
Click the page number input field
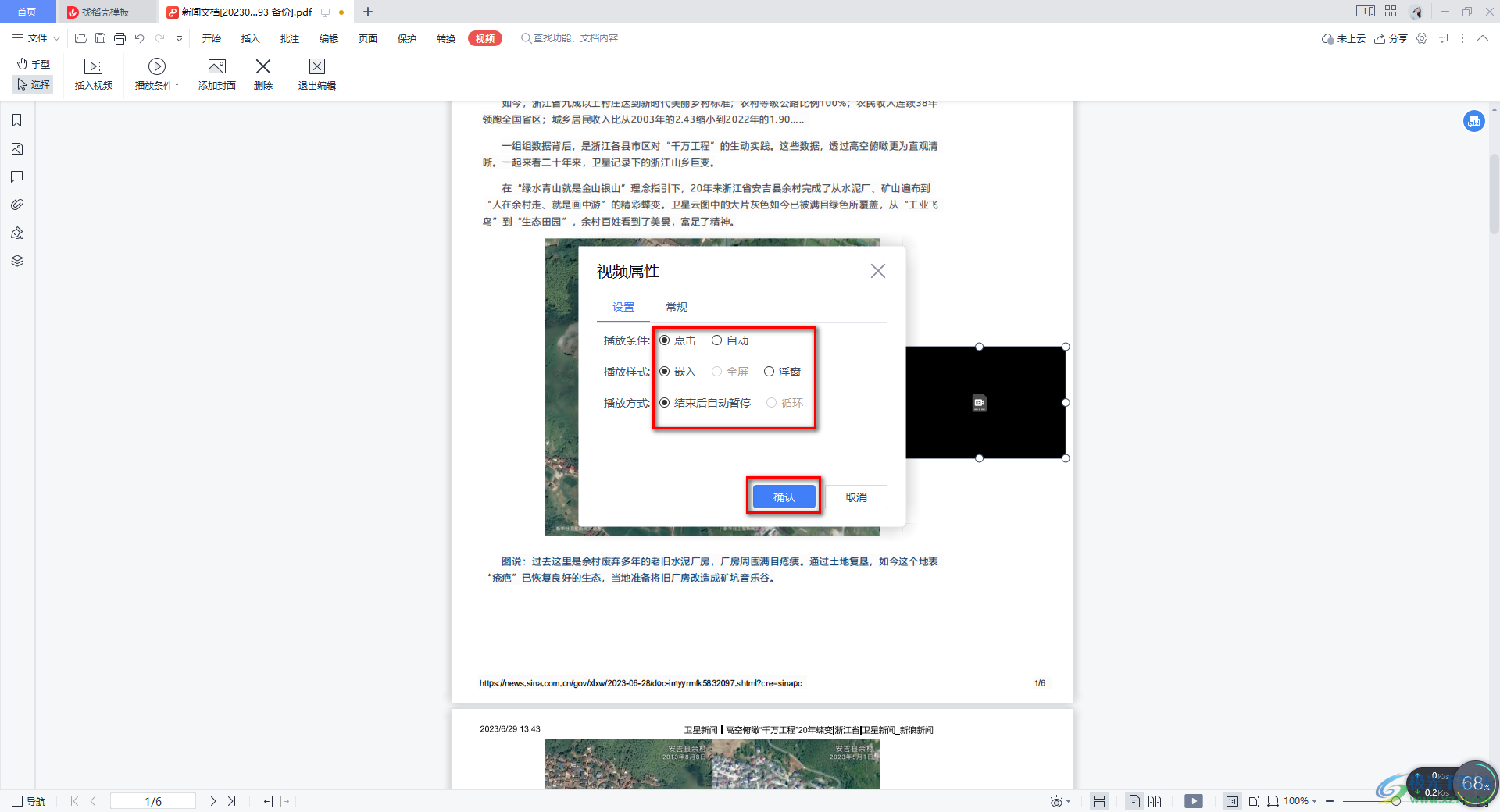tap(153, 801)
